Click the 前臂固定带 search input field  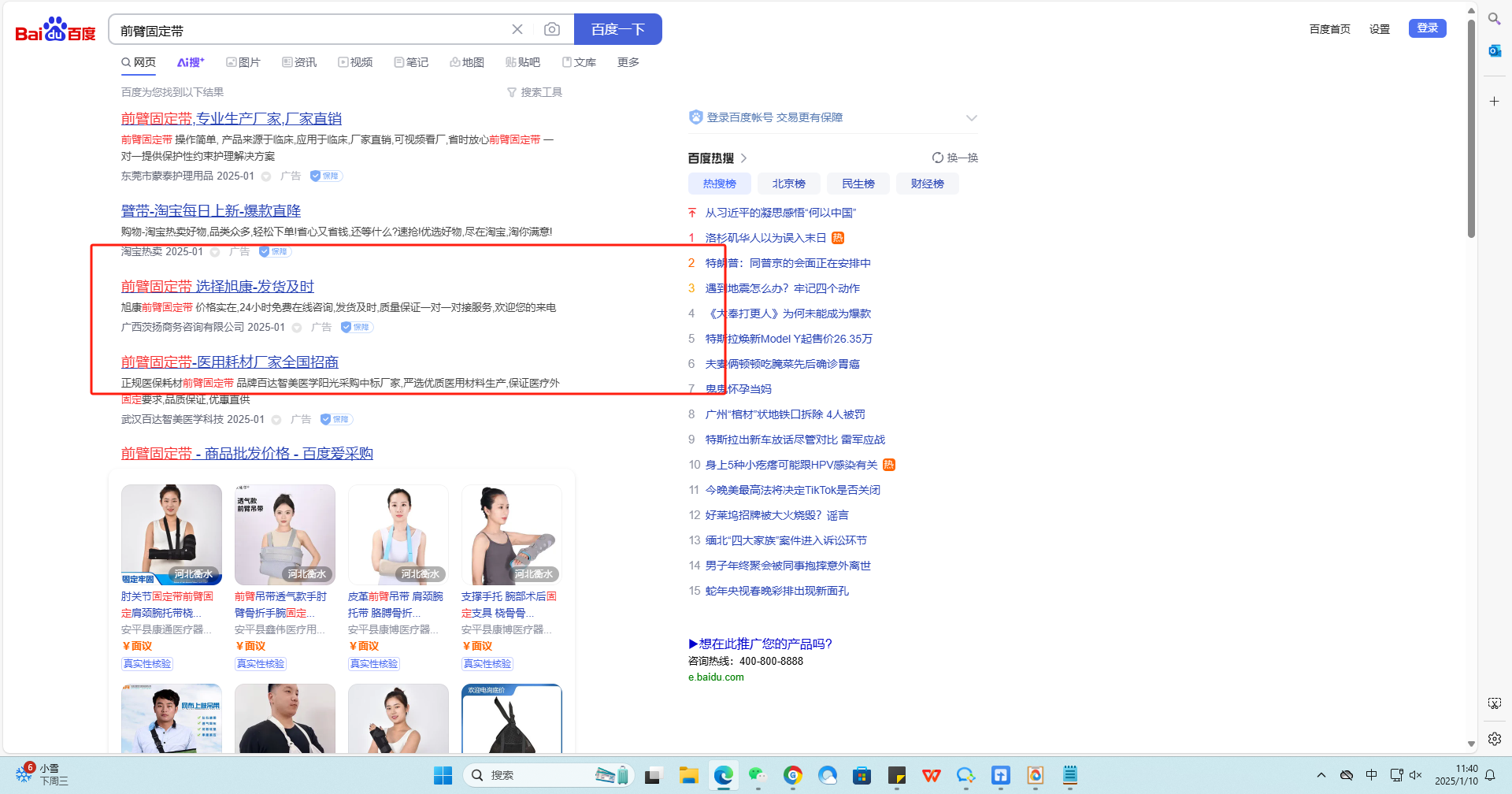coord(307,30)
